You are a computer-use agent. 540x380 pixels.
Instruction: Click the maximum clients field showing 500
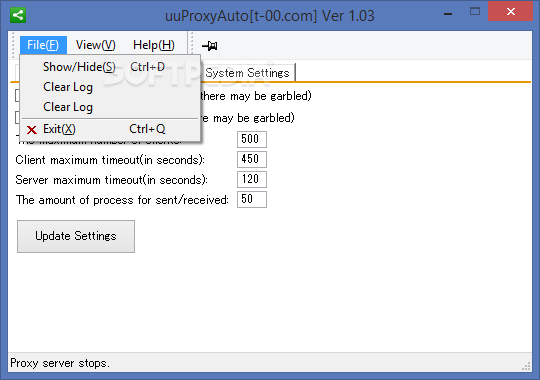(252, 139)
